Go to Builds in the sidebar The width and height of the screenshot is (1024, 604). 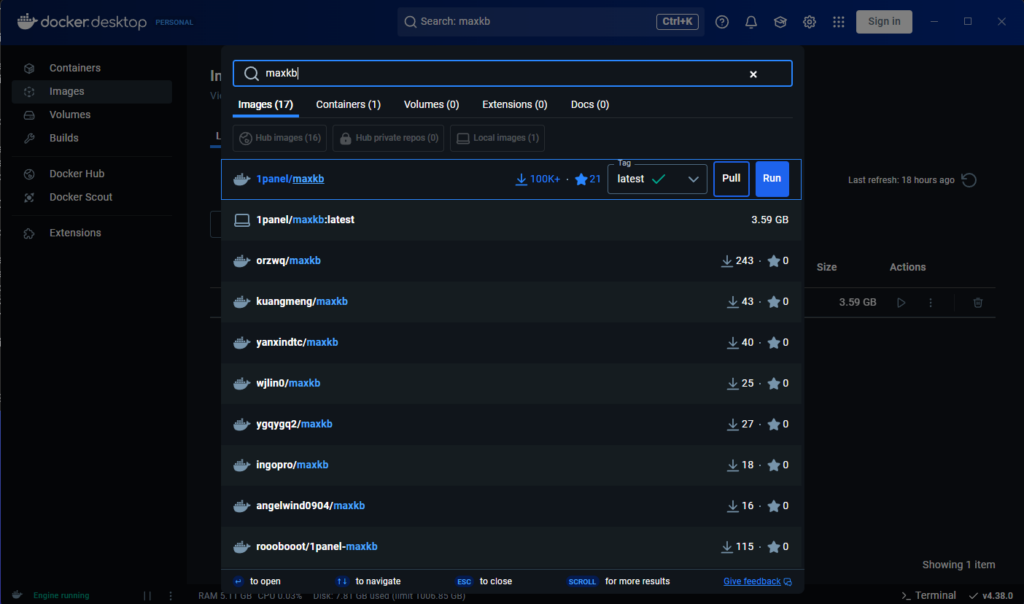[x=91, y=138]
